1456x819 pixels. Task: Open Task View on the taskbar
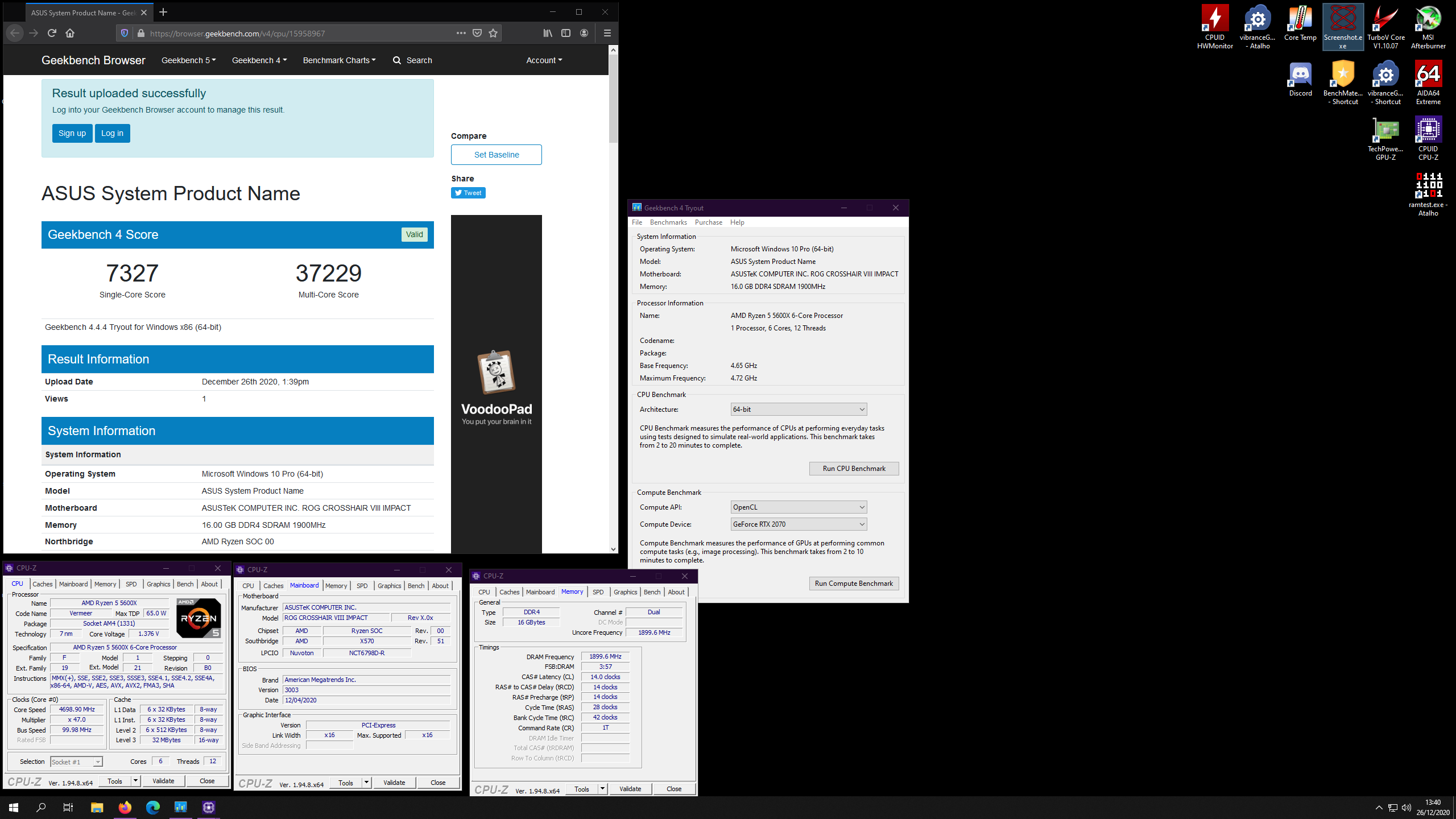pyautogui.click(x=68, y=808)
